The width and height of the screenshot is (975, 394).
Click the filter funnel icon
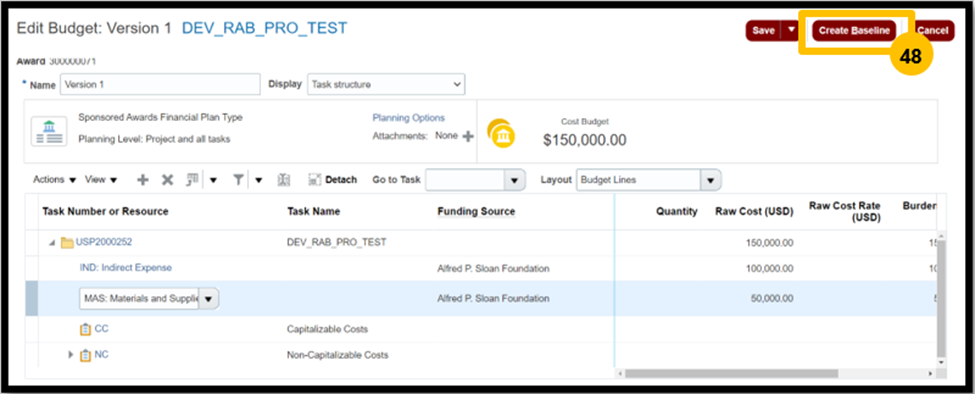click(x=238, y=180)
